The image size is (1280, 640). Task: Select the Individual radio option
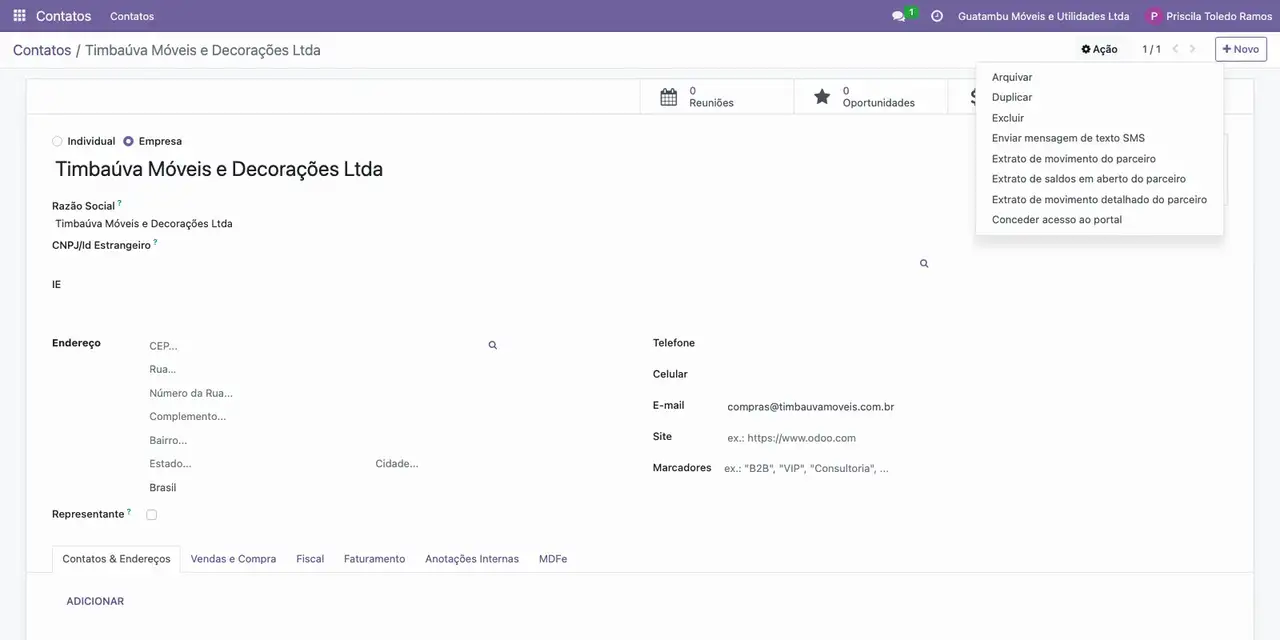pyautogui.click(x=57, y=141)
